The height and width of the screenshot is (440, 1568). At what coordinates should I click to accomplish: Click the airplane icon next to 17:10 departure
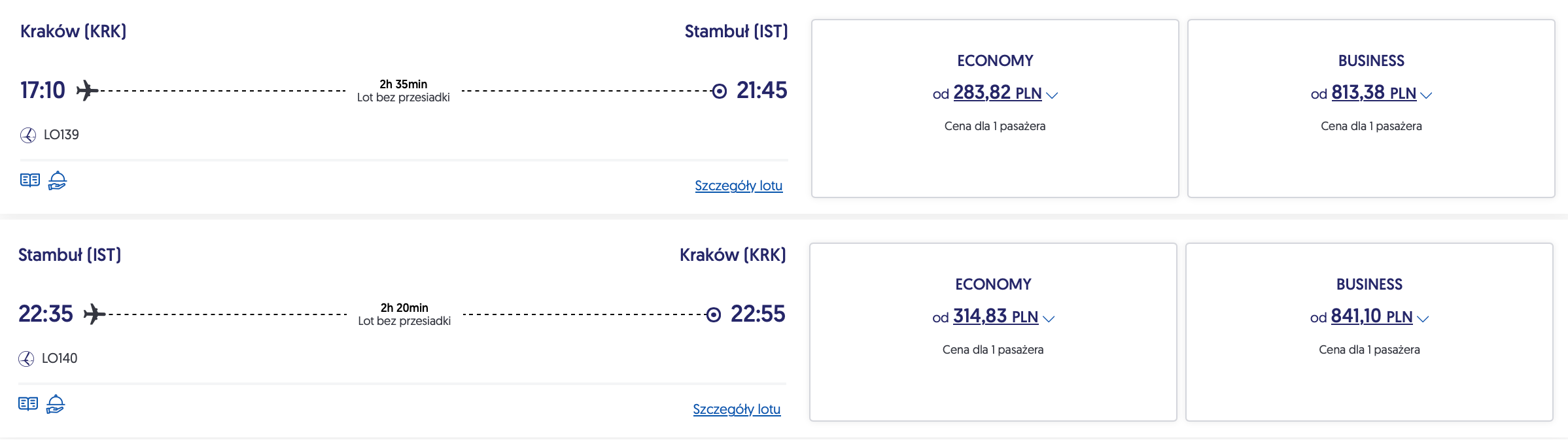point(87,90)
